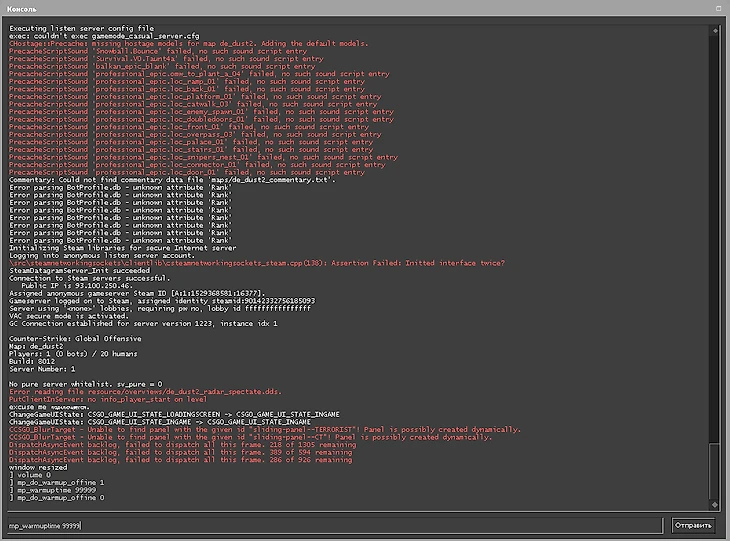Image resolution: width=730 pixels, height=541 pixels.
Task: Click the '] volume 0' command entry
Action: (32, 475)
